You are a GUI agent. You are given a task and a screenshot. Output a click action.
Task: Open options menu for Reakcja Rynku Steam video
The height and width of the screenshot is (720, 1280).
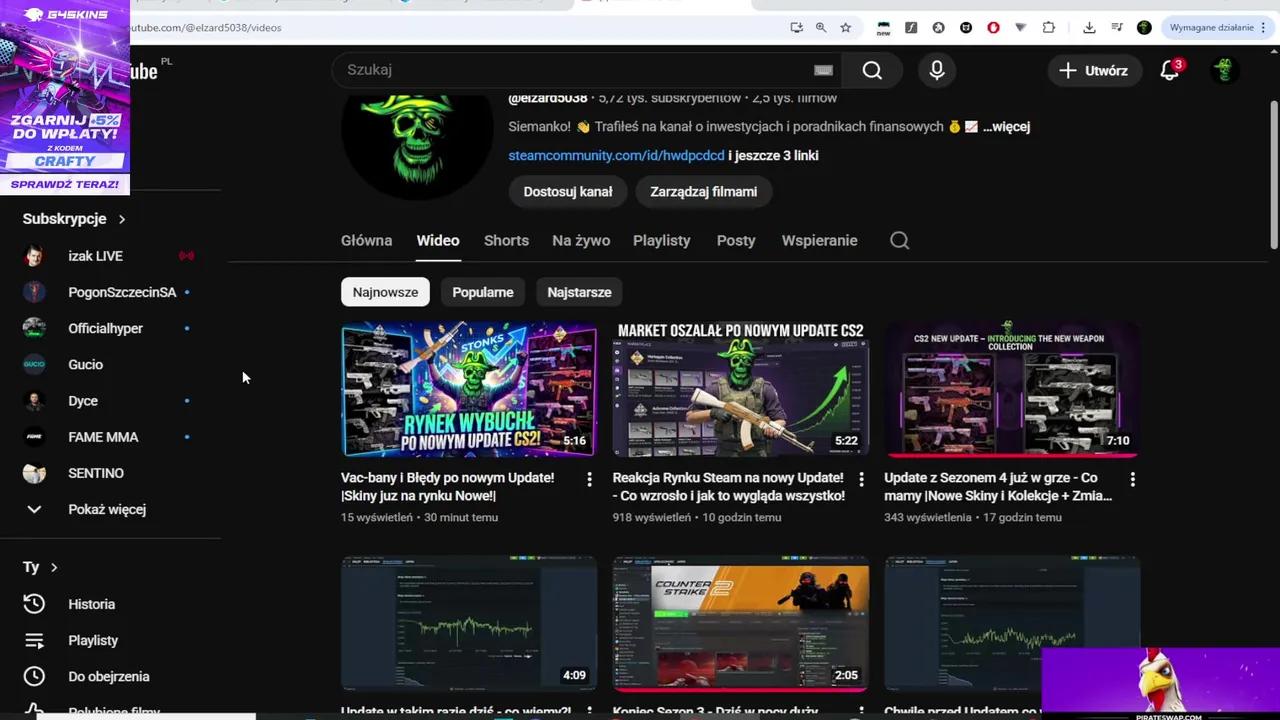[861, 480]
